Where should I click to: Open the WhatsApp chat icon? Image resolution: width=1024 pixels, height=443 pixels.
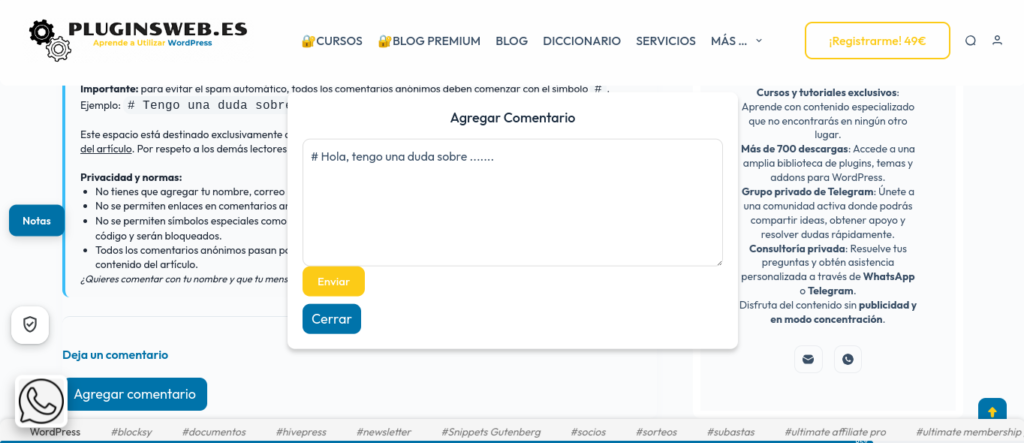(41, 401)
